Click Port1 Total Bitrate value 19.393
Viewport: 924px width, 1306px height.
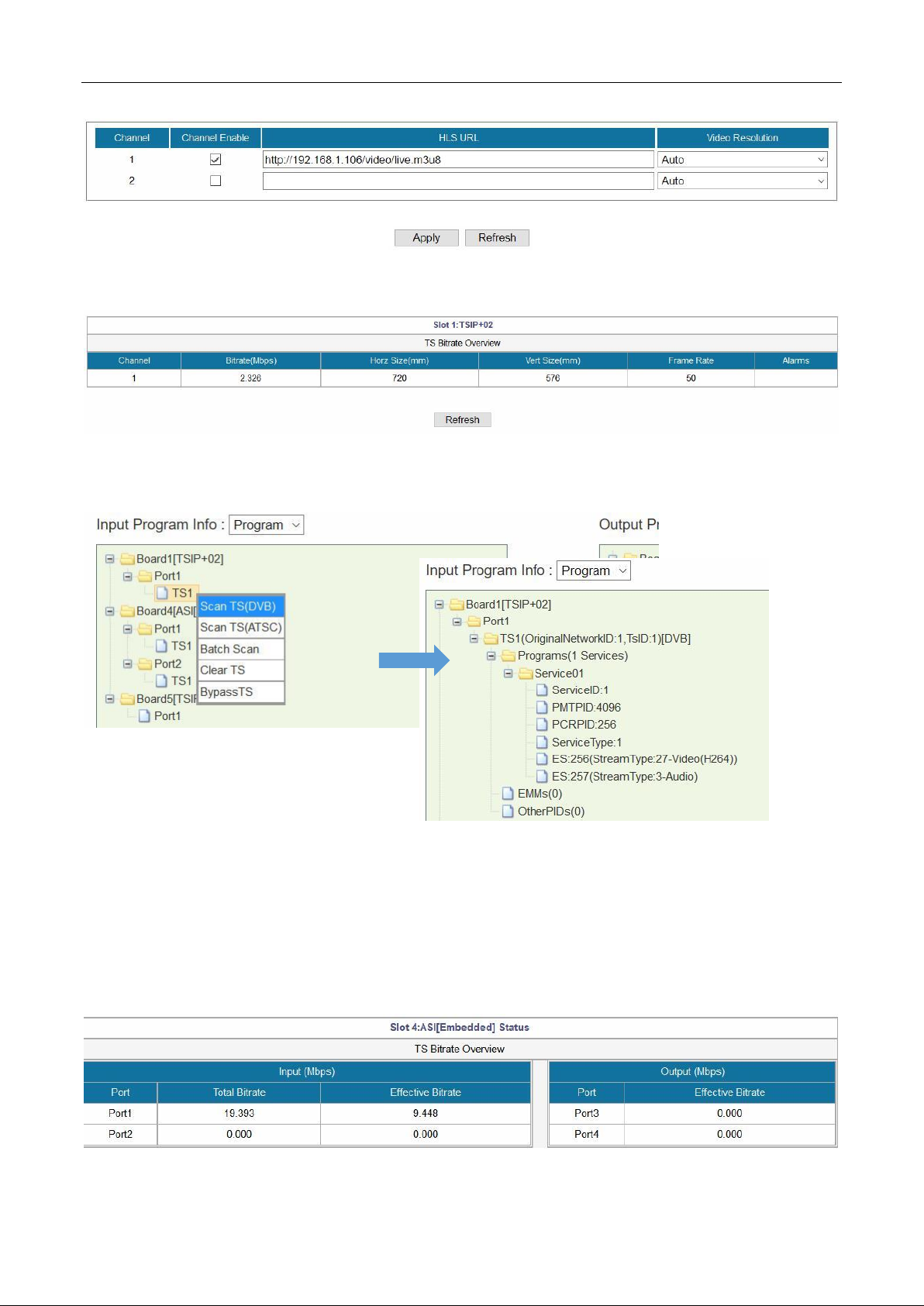239,1113
